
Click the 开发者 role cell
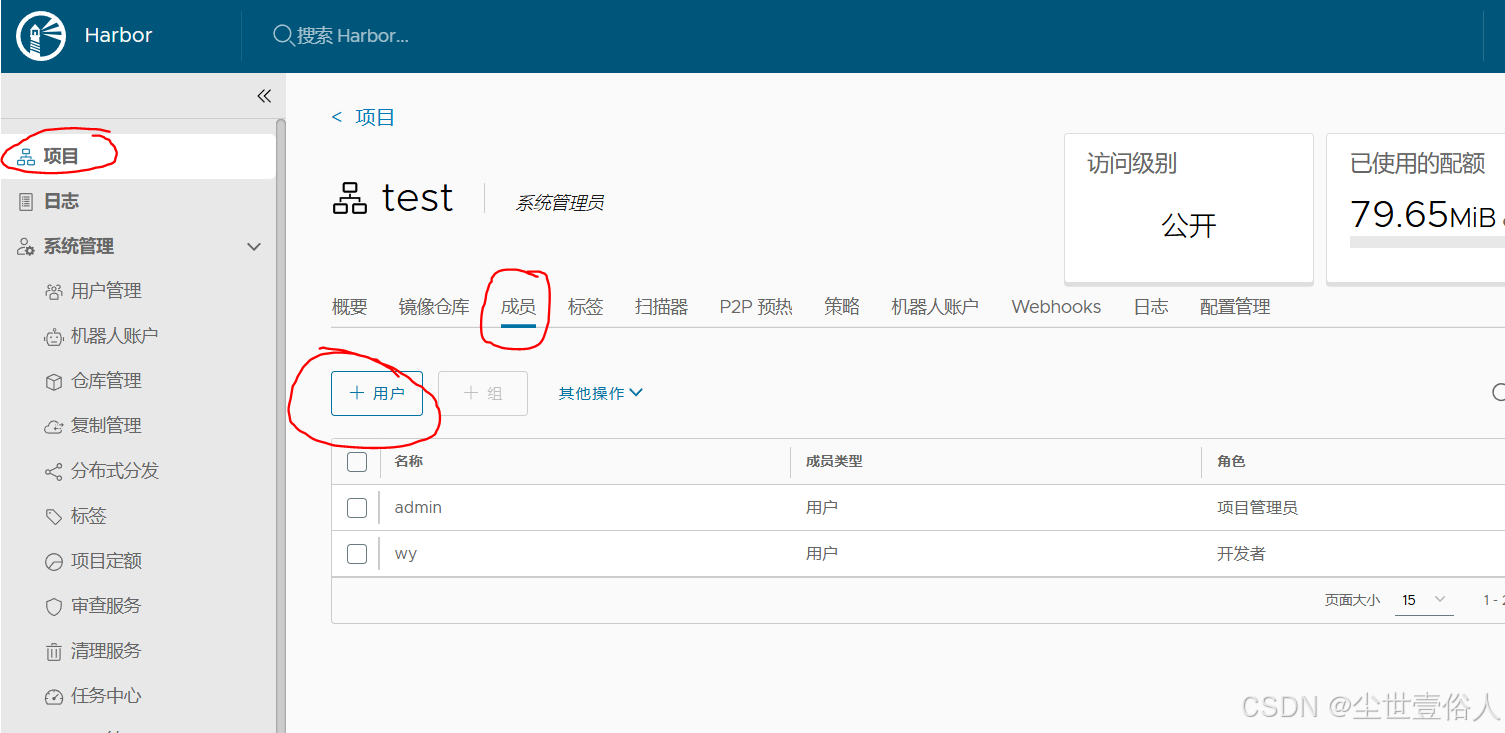click(x=1241, y=554)
